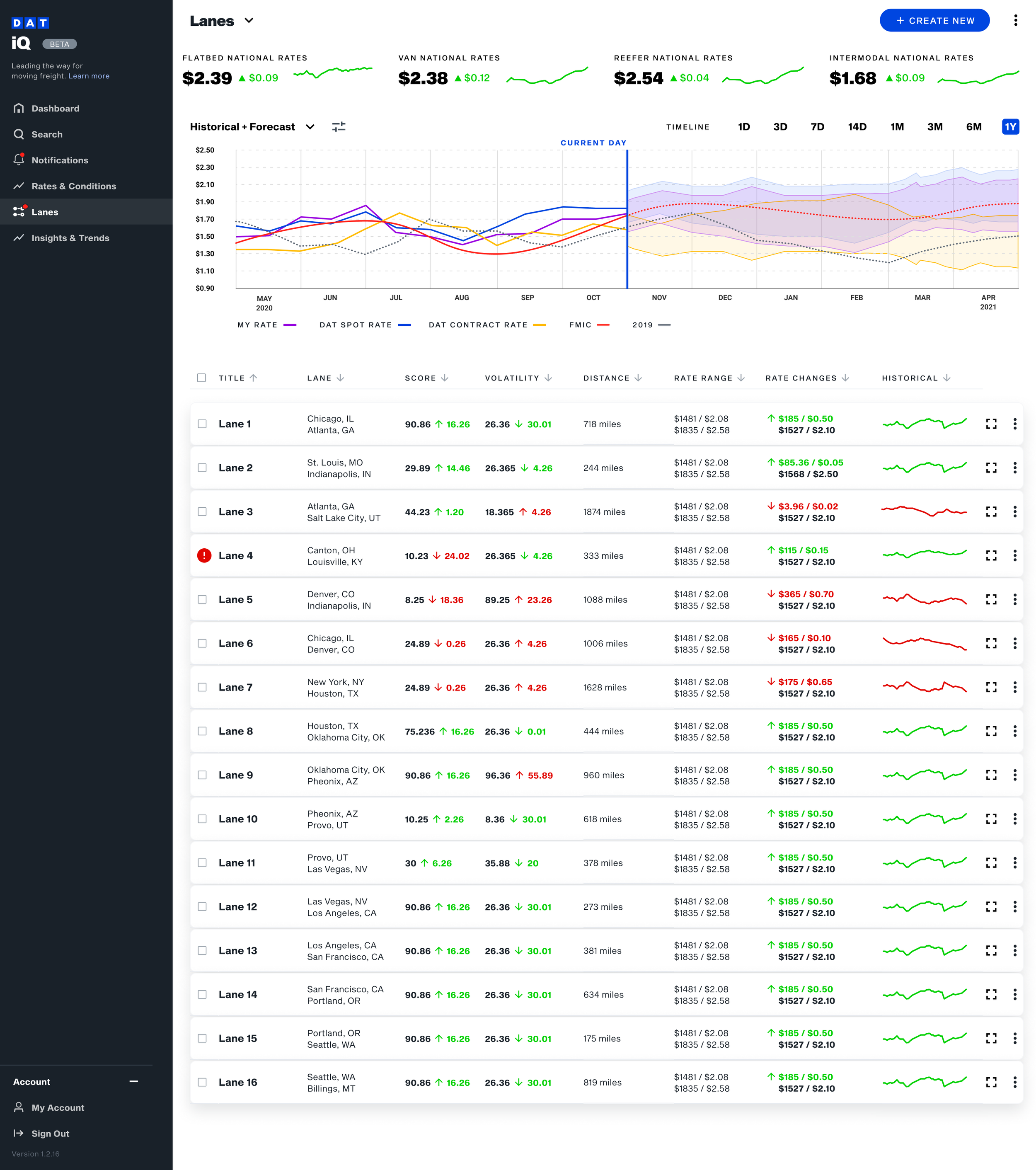This screenshot has width=1036, height=1170.
Task: Open Notifications from the sidebar bell
Action: point(60,160)
